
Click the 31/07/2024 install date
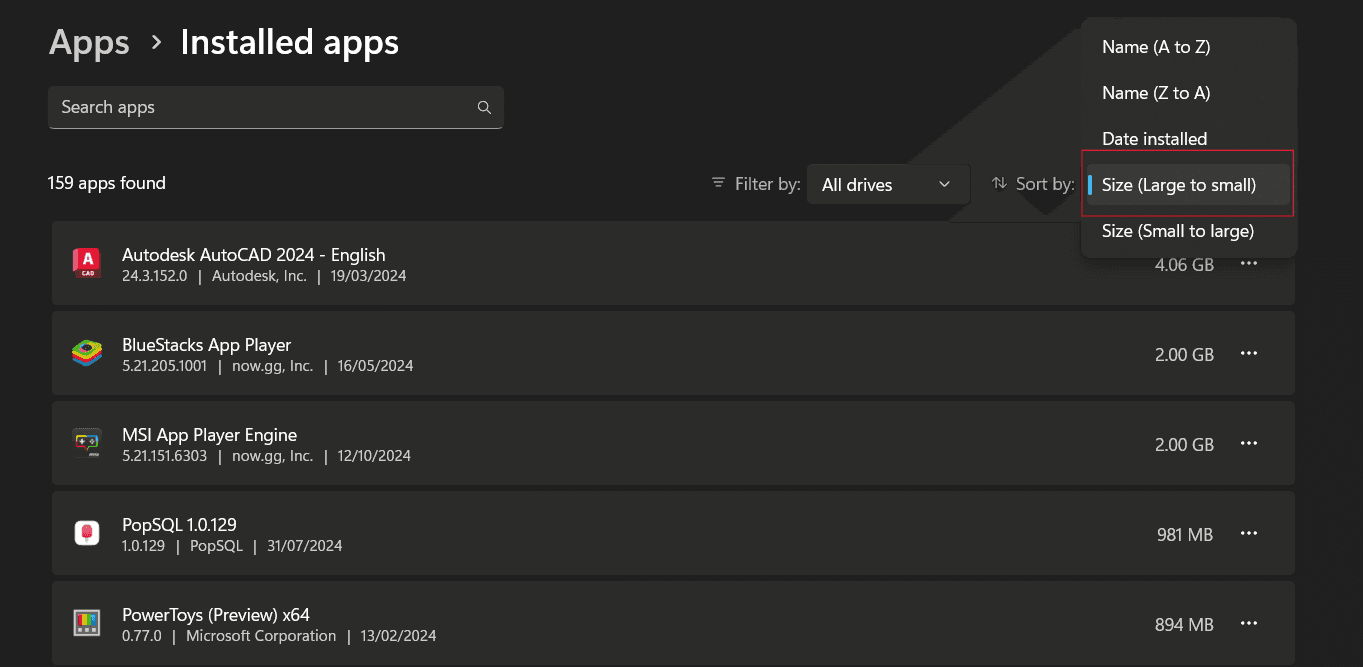pos(305,546)
